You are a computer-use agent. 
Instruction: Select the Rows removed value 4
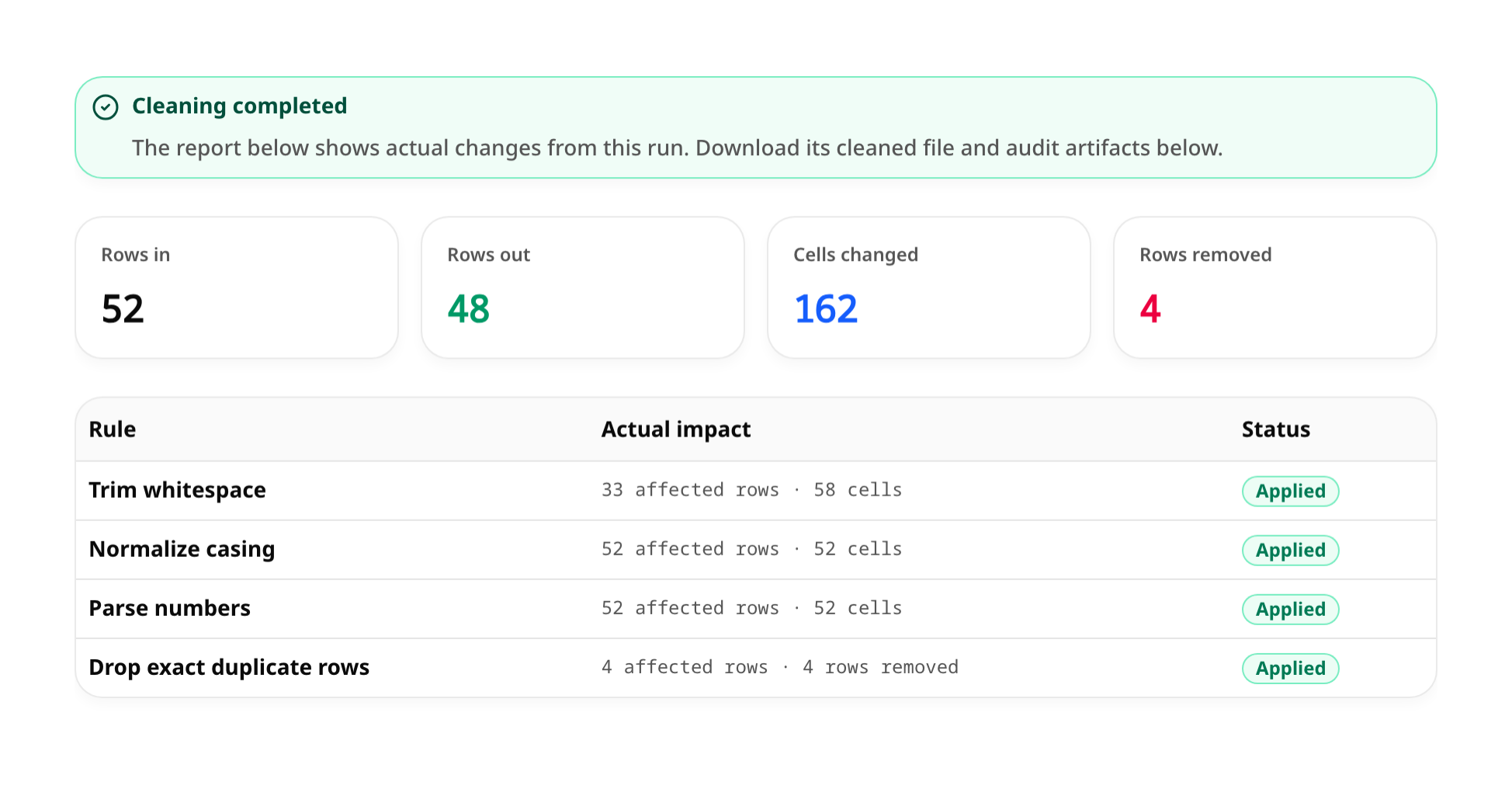coord(1150,309)
